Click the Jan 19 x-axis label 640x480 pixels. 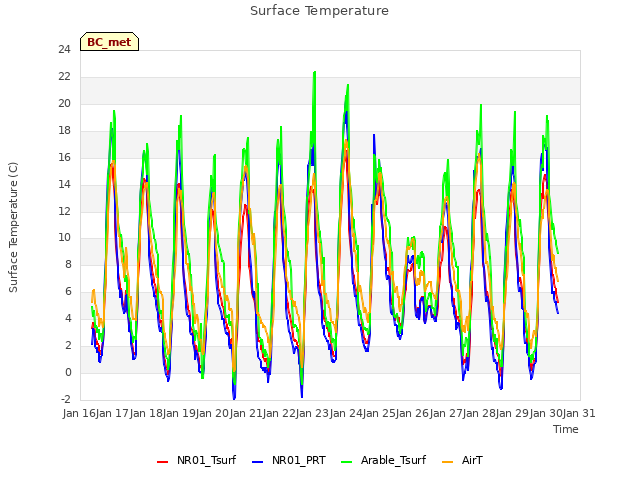(179, 413)
